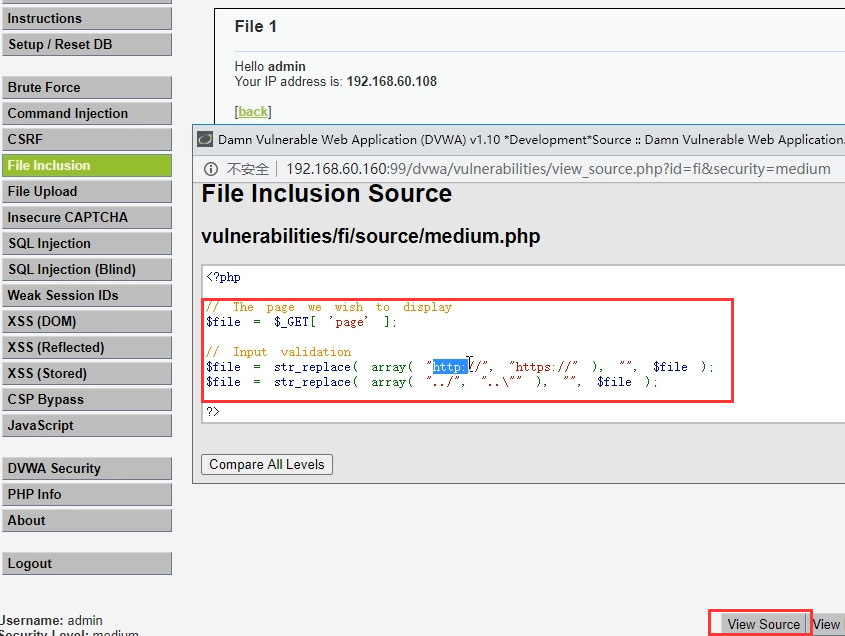Image resolution: width=845 pixels, height=636 pixels.
Task: Click the DVWA popup window favicon
Action: 205,140
